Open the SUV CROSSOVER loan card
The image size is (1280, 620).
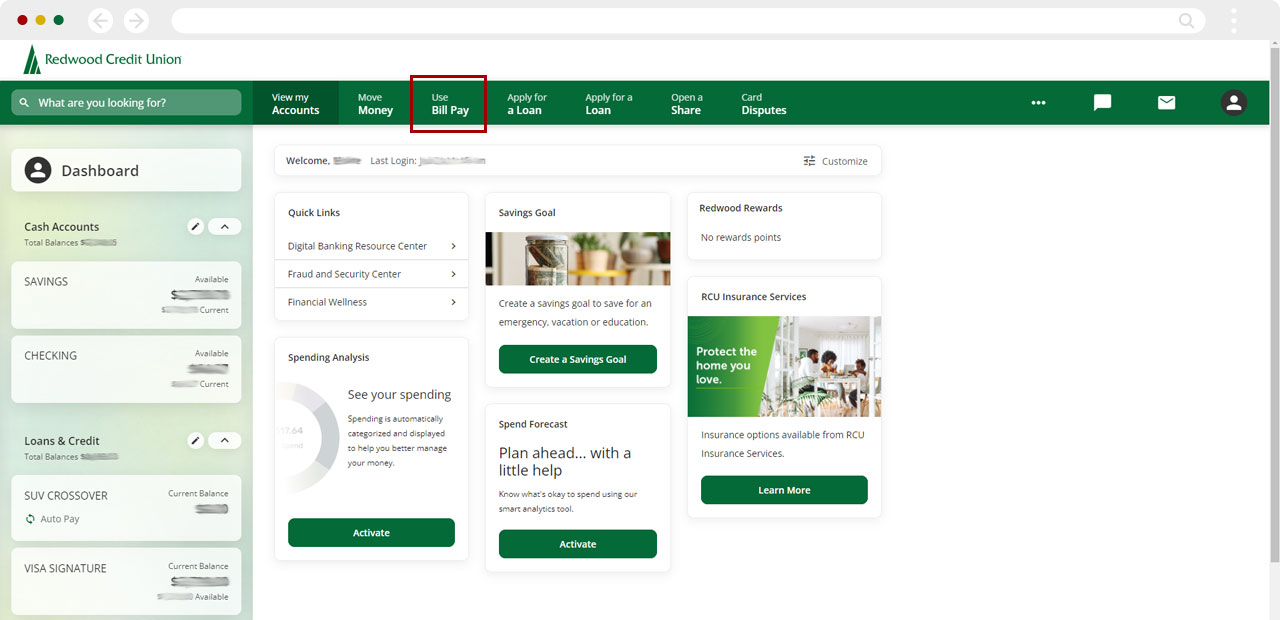(126, 507)
